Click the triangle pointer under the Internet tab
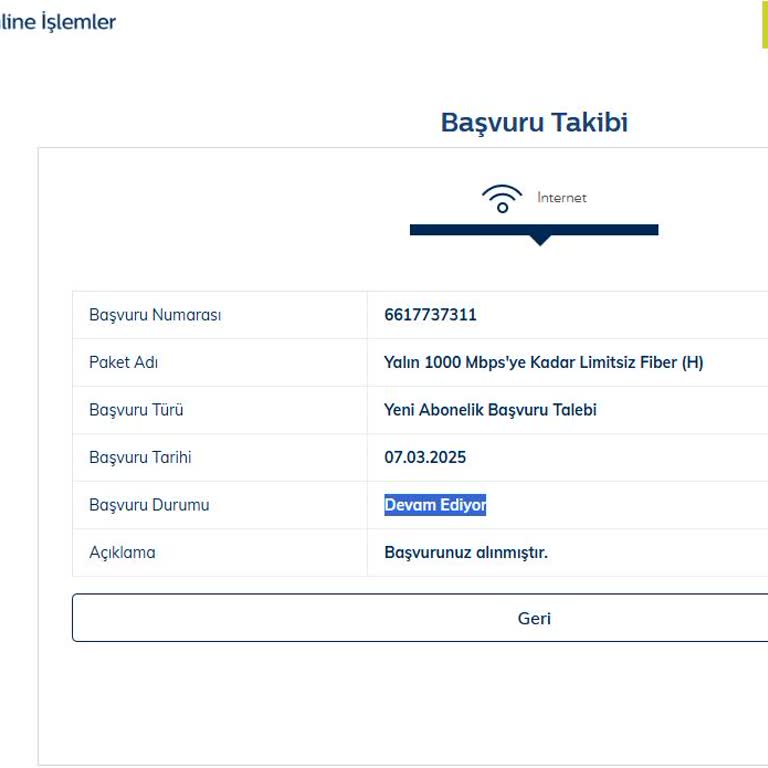 tap(540, 240)
